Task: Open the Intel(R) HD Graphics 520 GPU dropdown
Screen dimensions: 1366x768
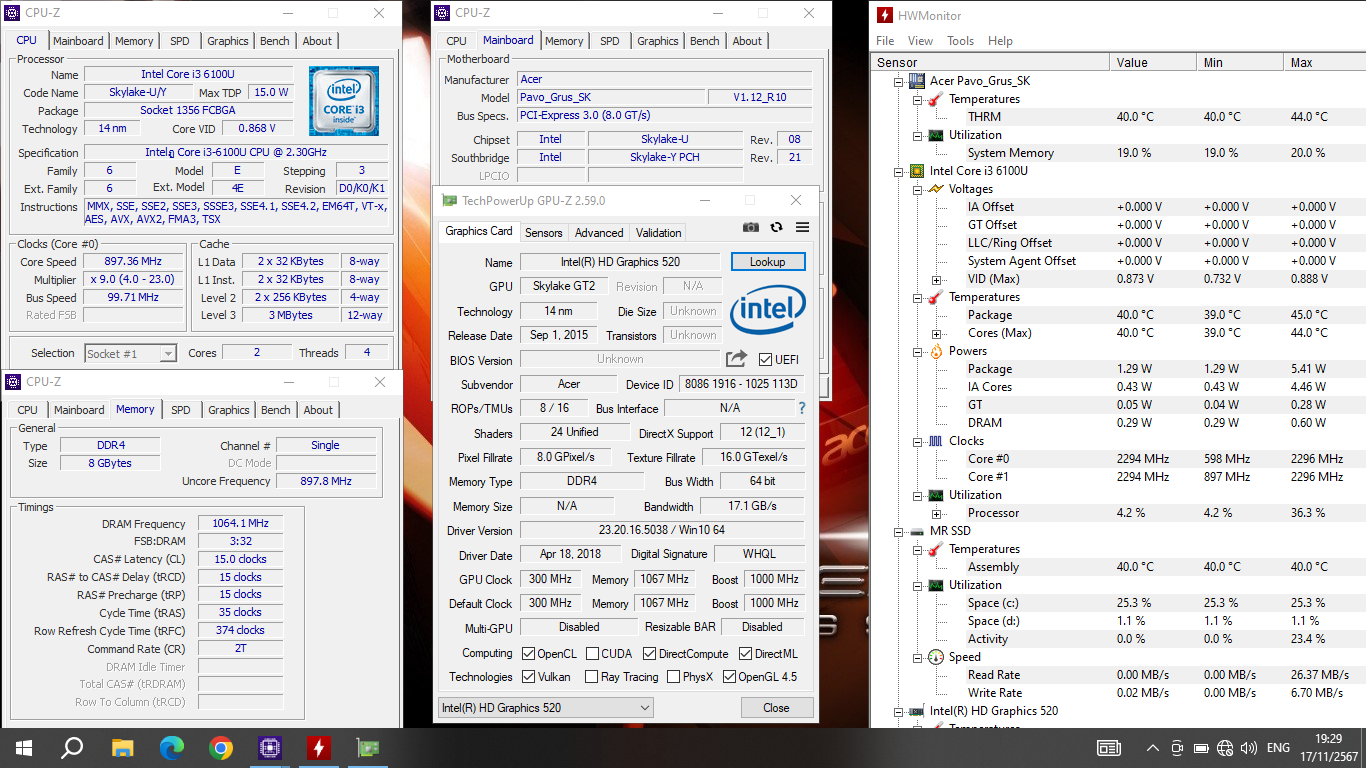Action: pyautogui.click(x=545, y=708)
